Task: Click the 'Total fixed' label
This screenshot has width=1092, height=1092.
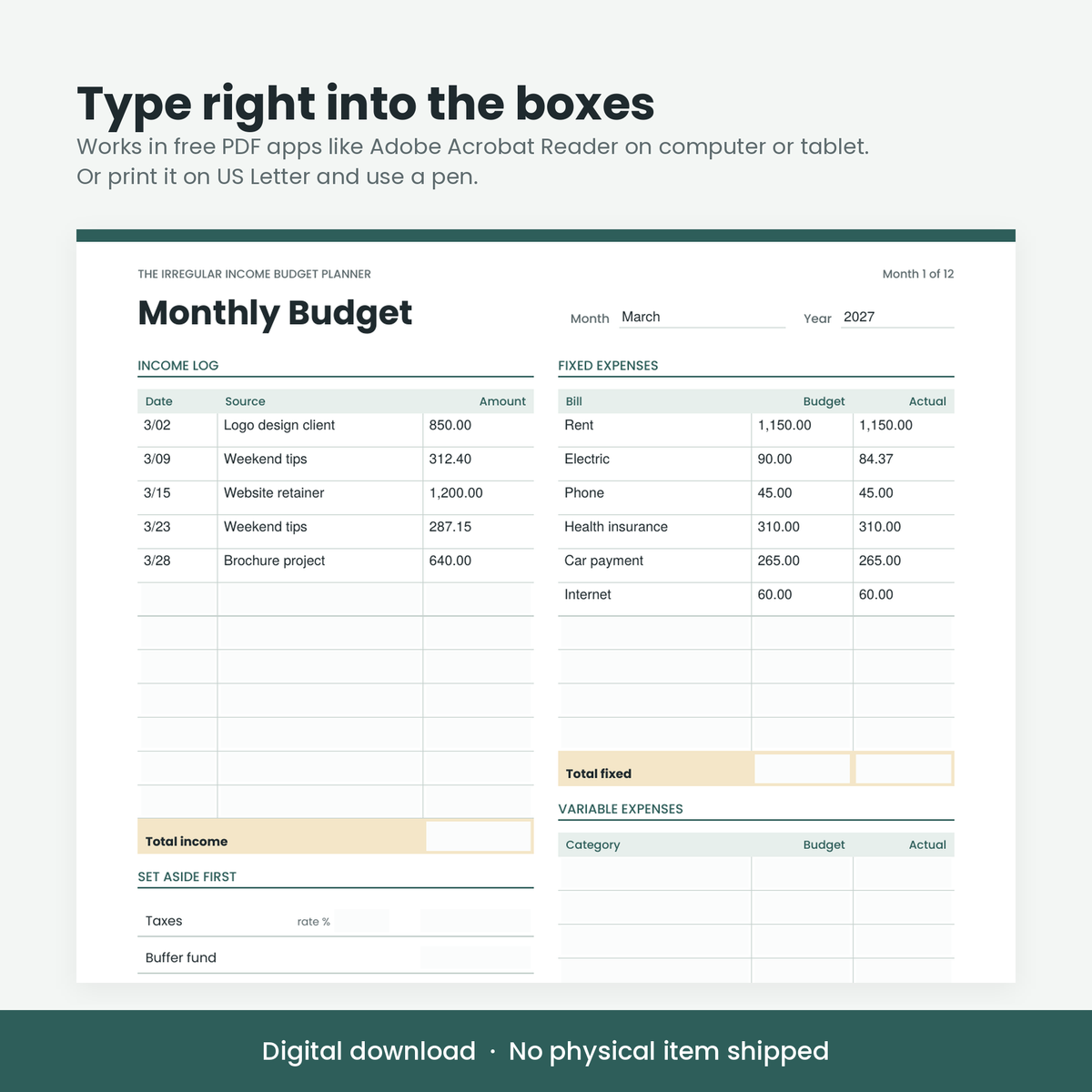Action: (599, 773)
